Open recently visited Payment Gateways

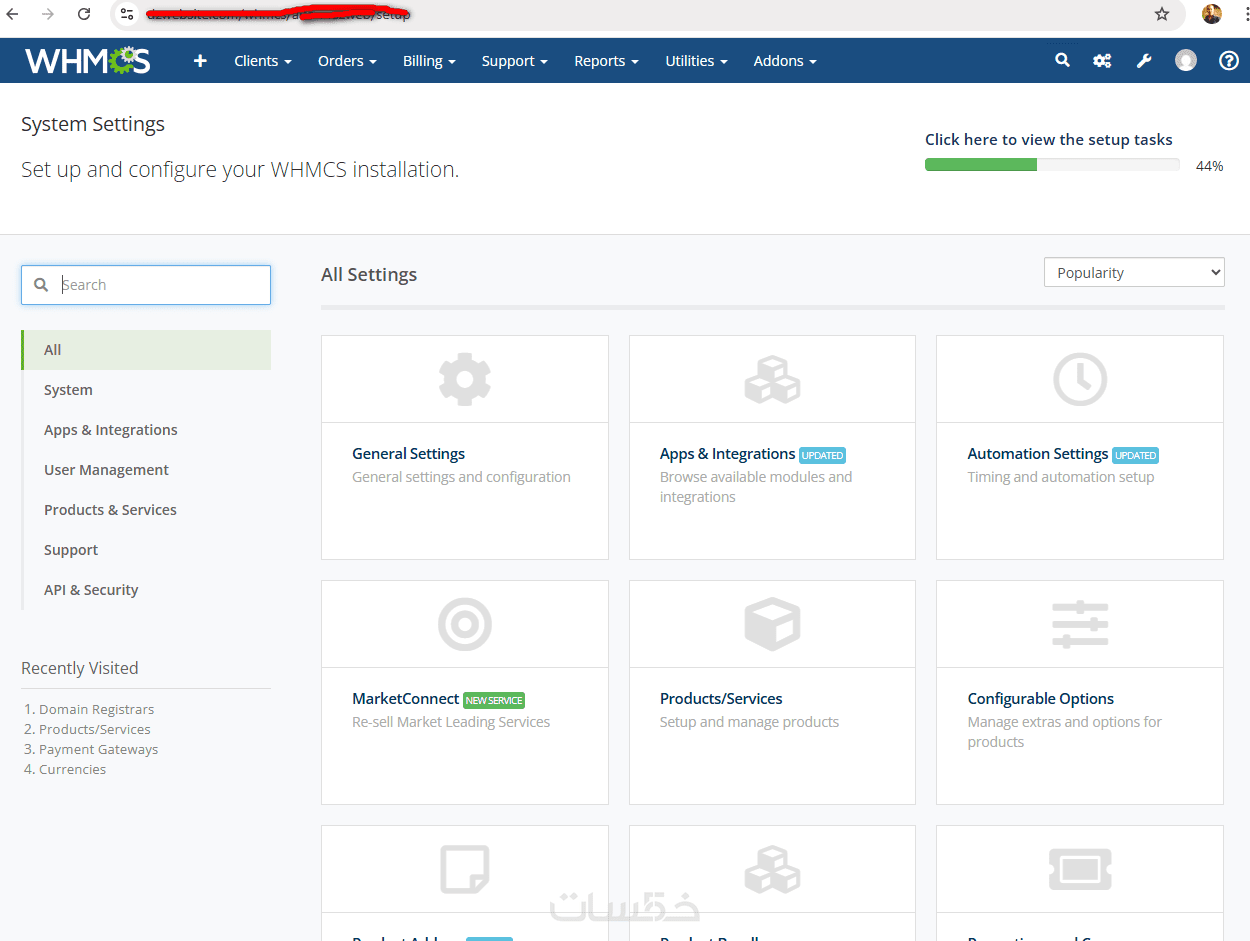pyautogui.click(x=98, y=749)
